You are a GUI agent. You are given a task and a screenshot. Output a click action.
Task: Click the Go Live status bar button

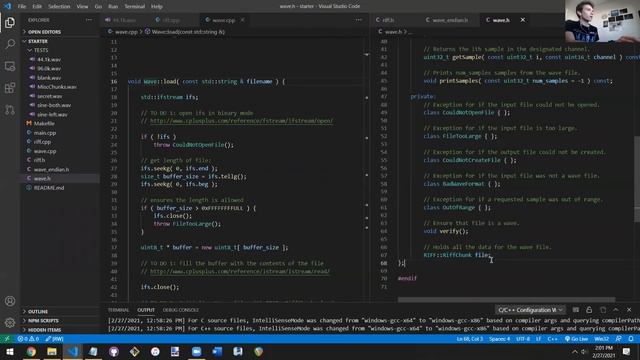coord(576,339)
